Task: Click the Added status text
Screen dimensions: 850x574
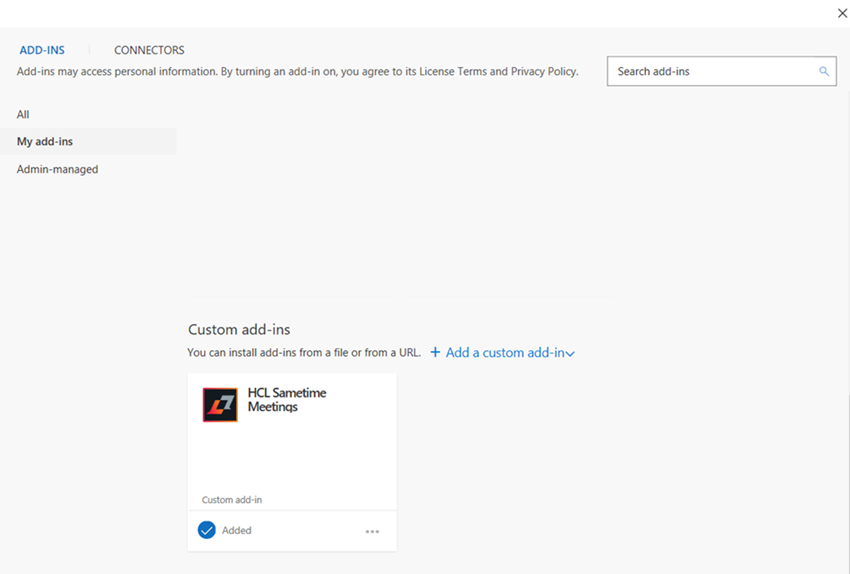Action: click(x=237, y=530)
